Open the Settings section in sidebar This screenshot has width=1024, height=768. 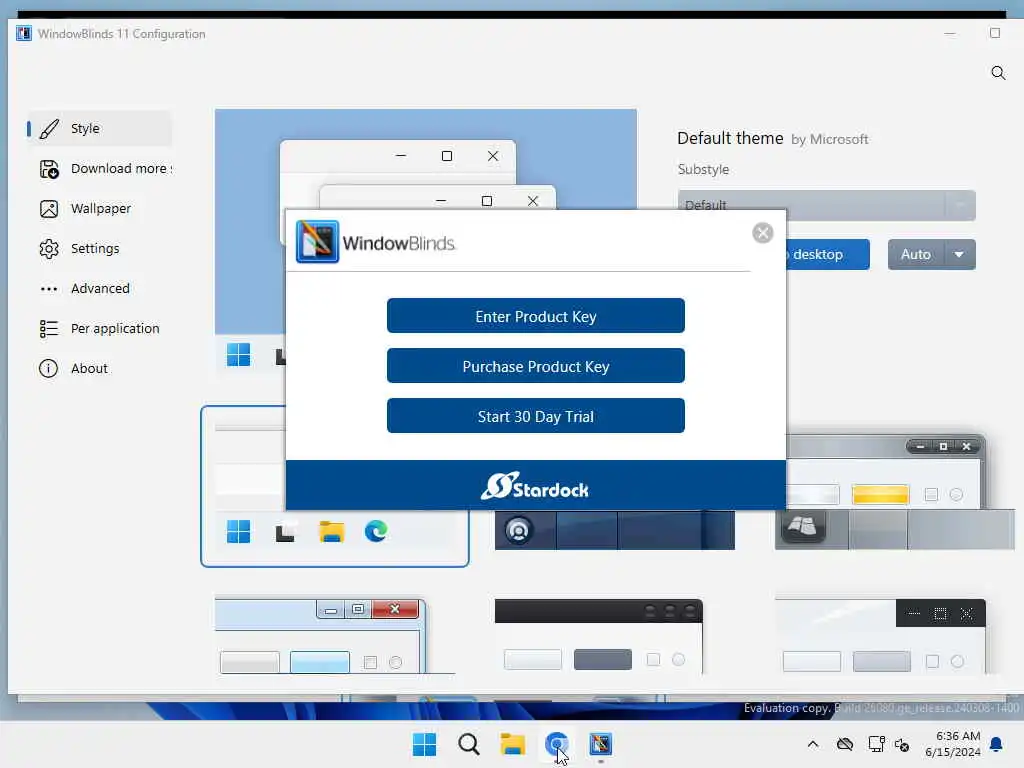click(99, 248)
